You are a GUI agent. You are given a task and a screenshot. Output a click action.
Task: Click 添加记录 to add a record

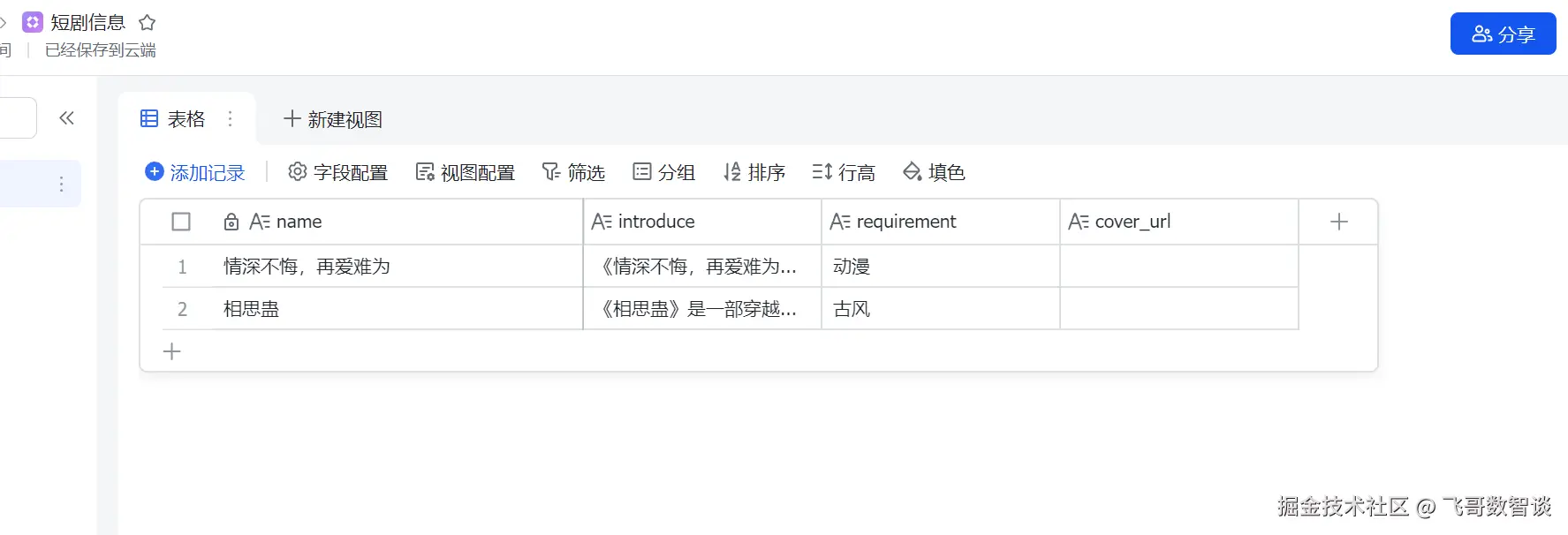click(x=195, y=172)
